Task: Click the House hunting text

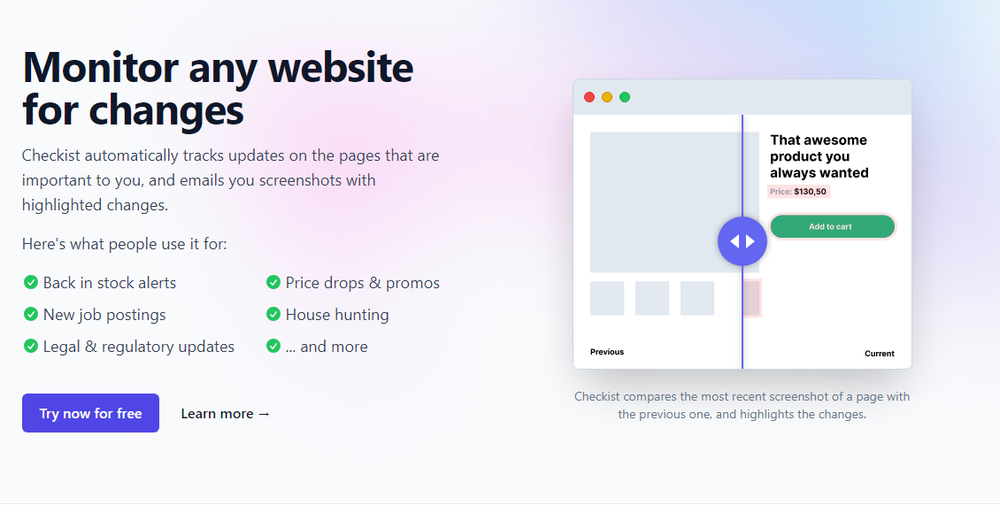Action: point(337,315)
